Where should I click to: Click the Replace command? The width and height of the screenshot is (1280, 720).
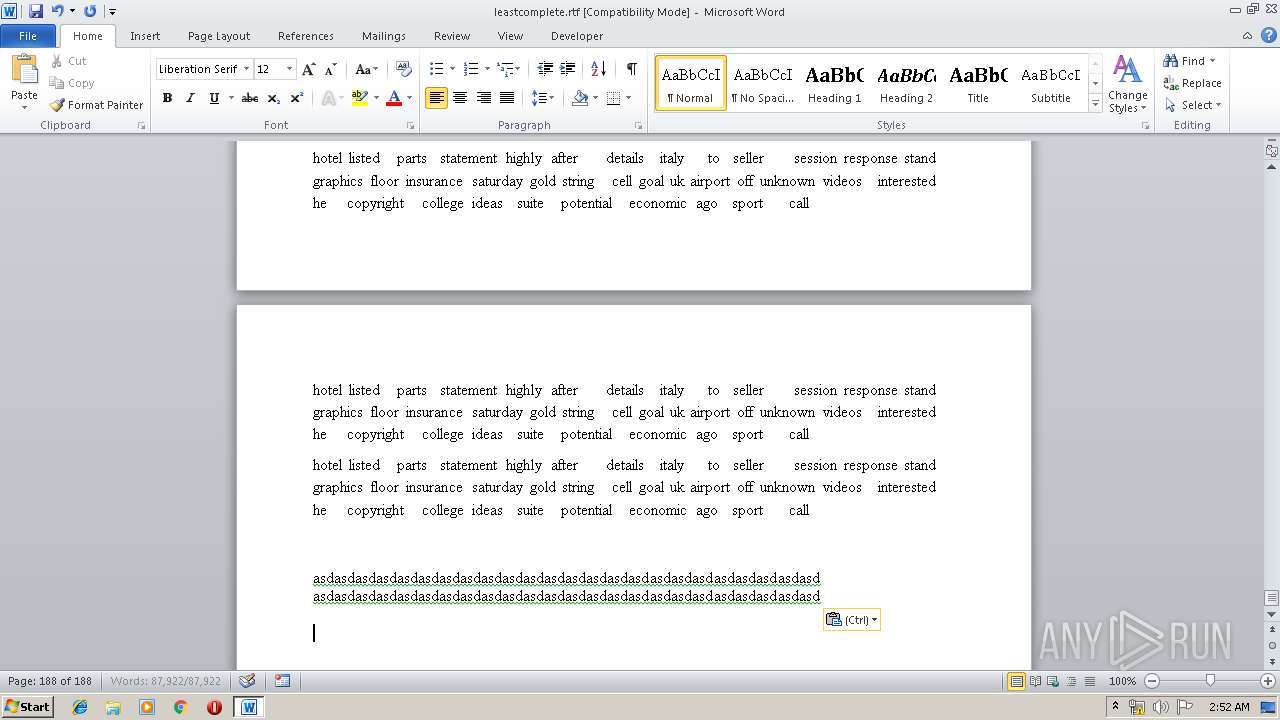(1192, 83)
